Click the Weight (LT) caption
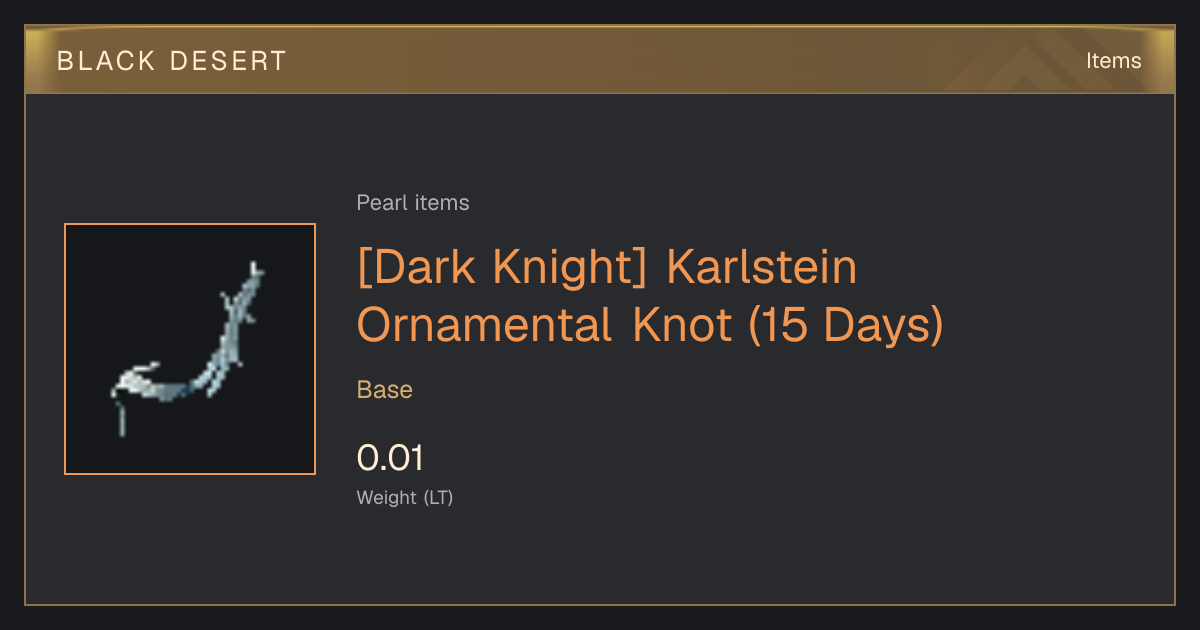 click(405, 497)
